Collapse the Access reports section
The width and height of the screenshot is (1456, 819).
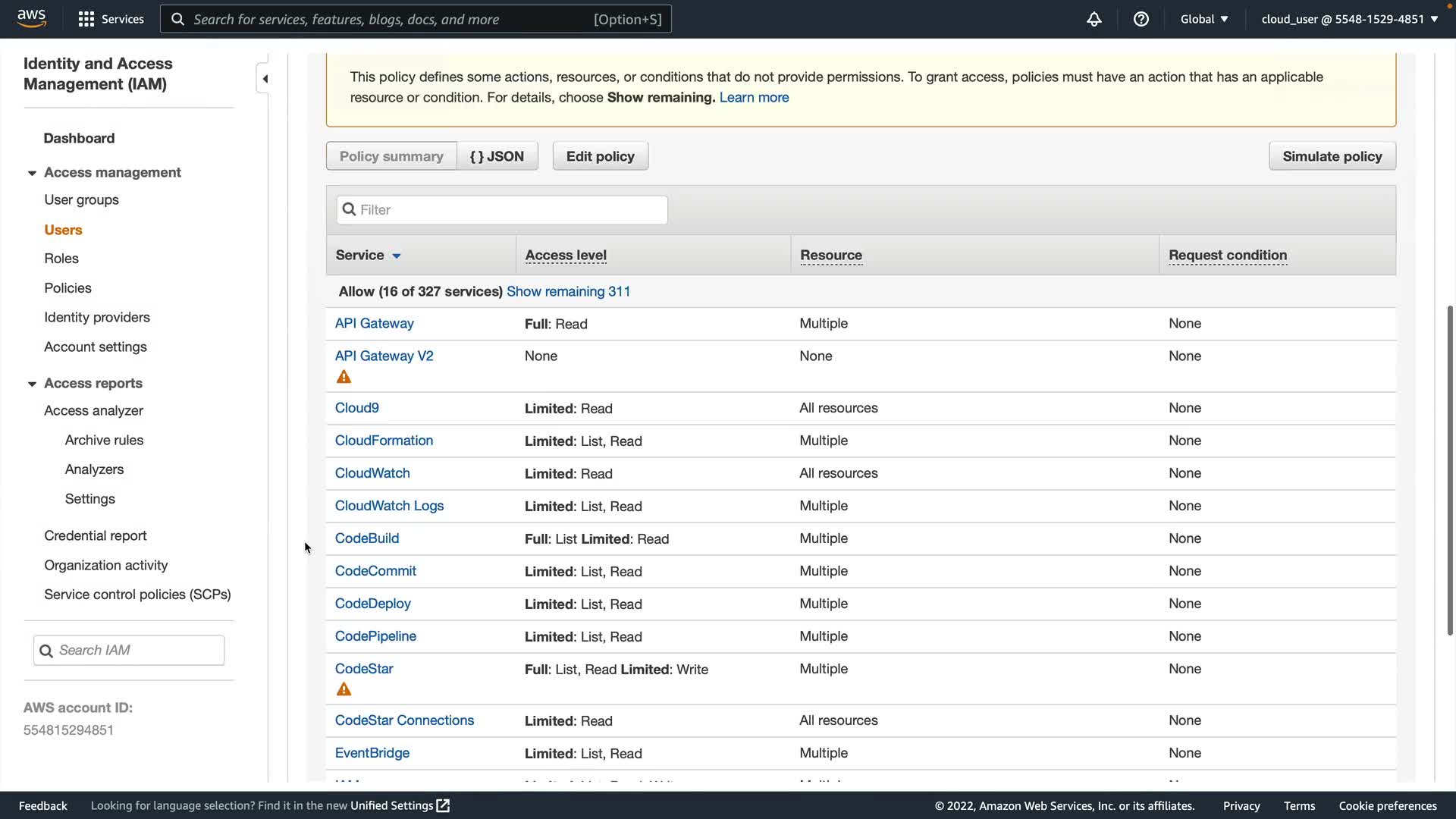click(x=32, y=384)
